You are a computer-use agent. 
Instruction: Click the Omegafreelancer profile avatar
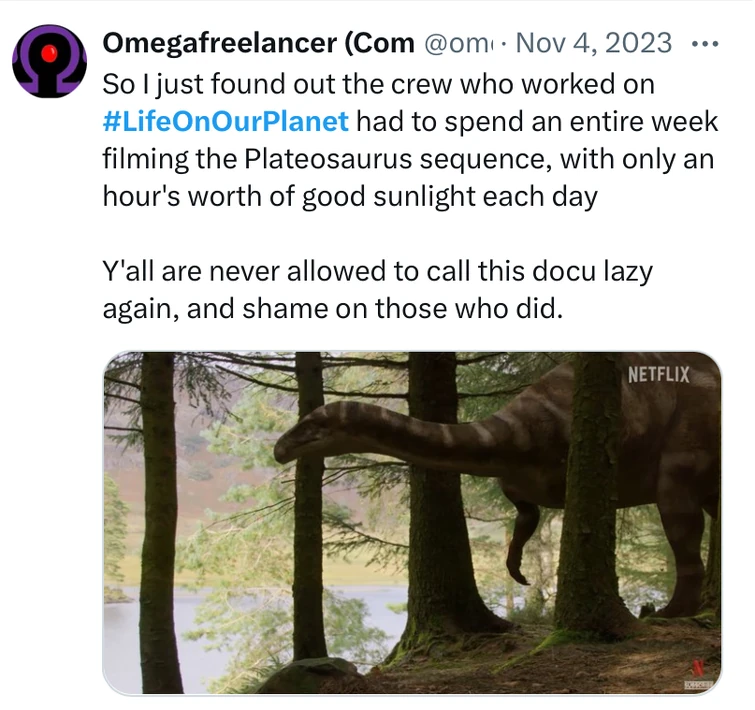click(49, 61)
